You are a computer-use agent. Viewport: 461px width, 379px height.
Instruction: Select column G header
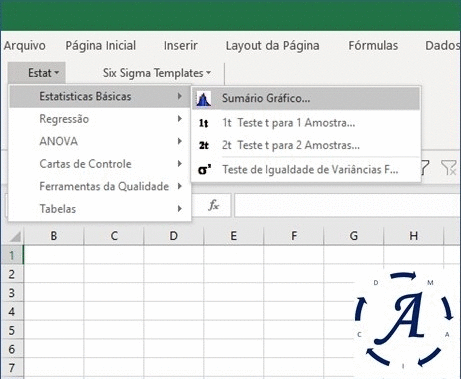354,236
